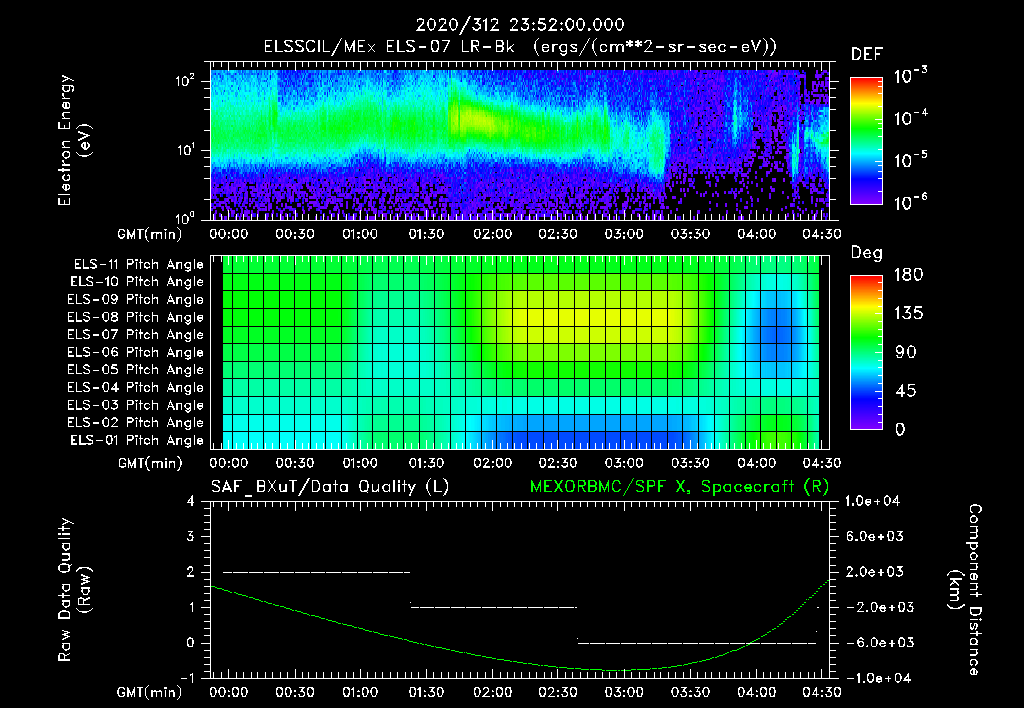Click the 1.0e+04 right axis value
Image resolution: width=1024 pixels, height=708 pixels.
tap(872, 501)
